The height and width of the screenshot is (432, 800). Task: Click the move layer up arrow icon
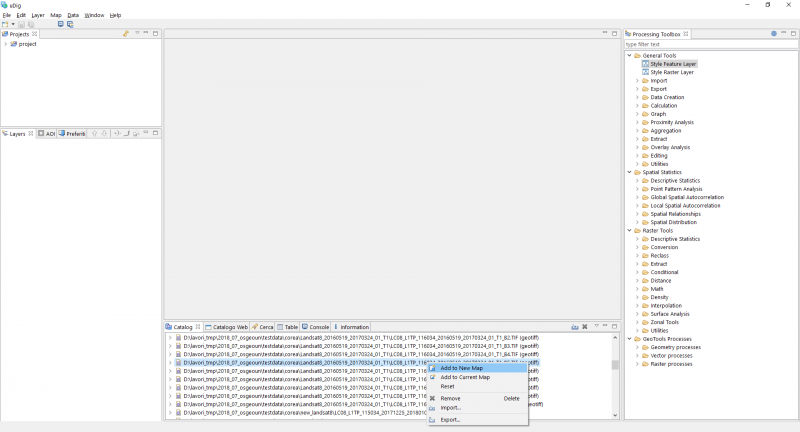coord(95,133)
